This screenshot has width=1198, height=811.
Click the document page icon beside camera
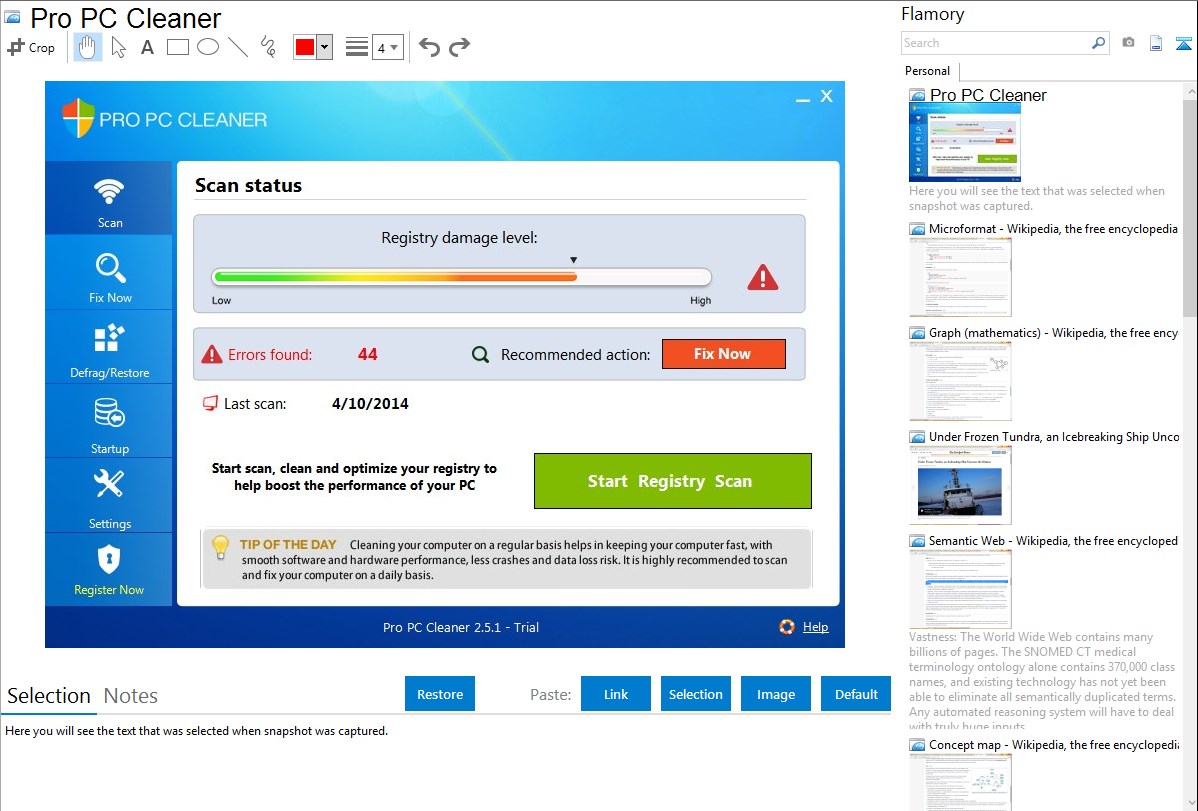pyautogui.click(x=1156, y=43)
